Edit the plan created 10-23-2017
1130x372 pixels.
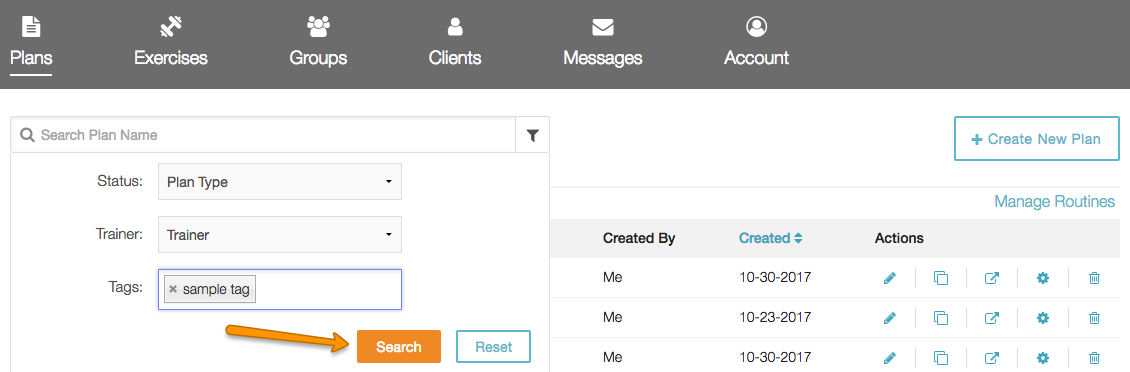(x=889, y=317)
